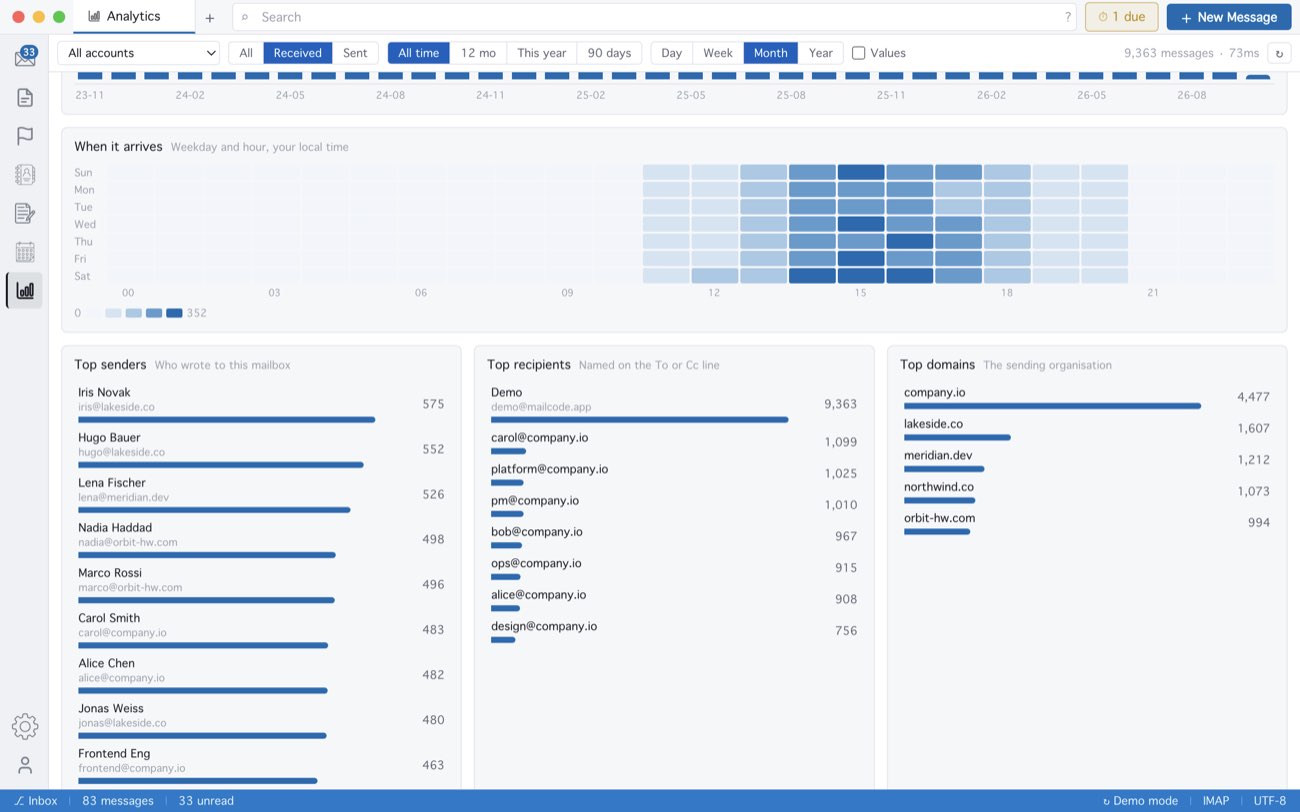The image size is (1300, 812).
Task: Click UTF-8 encoding in status bar
Action: pos(1270,801)
